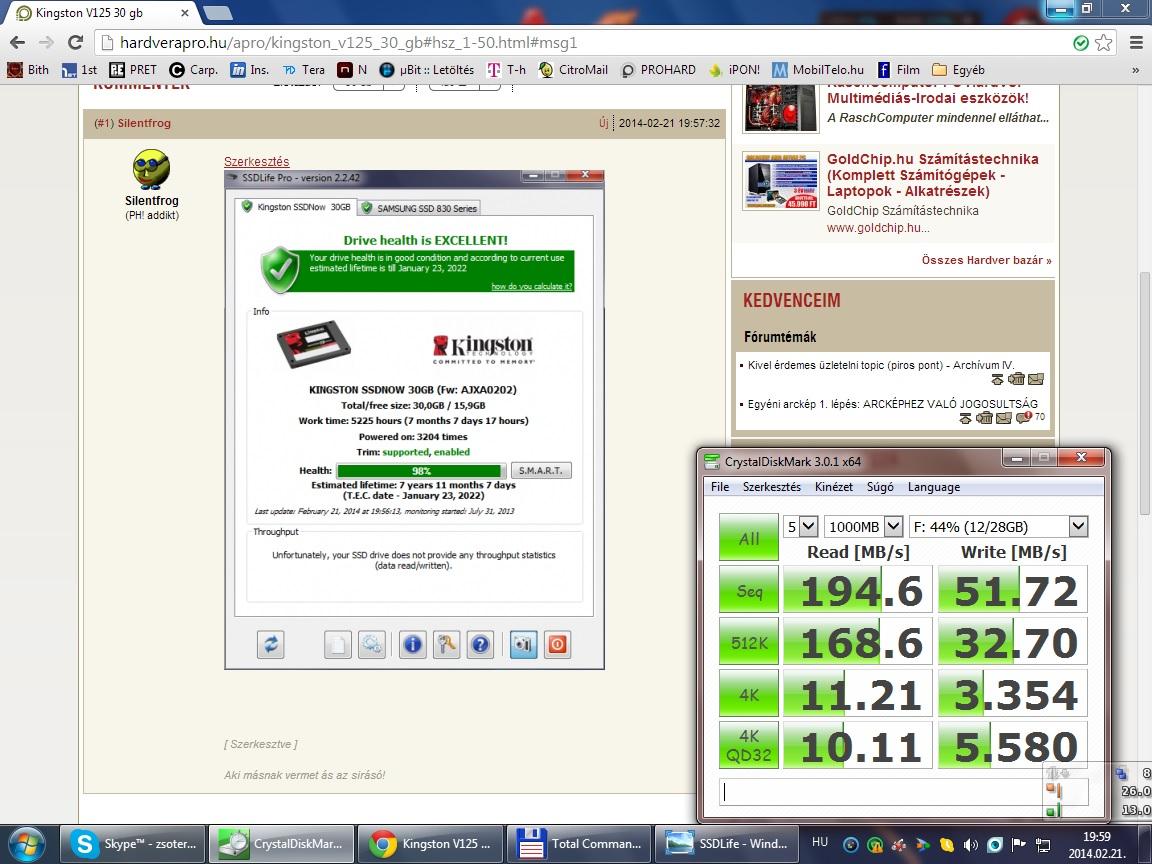Screen dimensions: 1152x864
Task: Open the CitroMail bookmark
Action: pyautogui.click(x=573, y=70)
